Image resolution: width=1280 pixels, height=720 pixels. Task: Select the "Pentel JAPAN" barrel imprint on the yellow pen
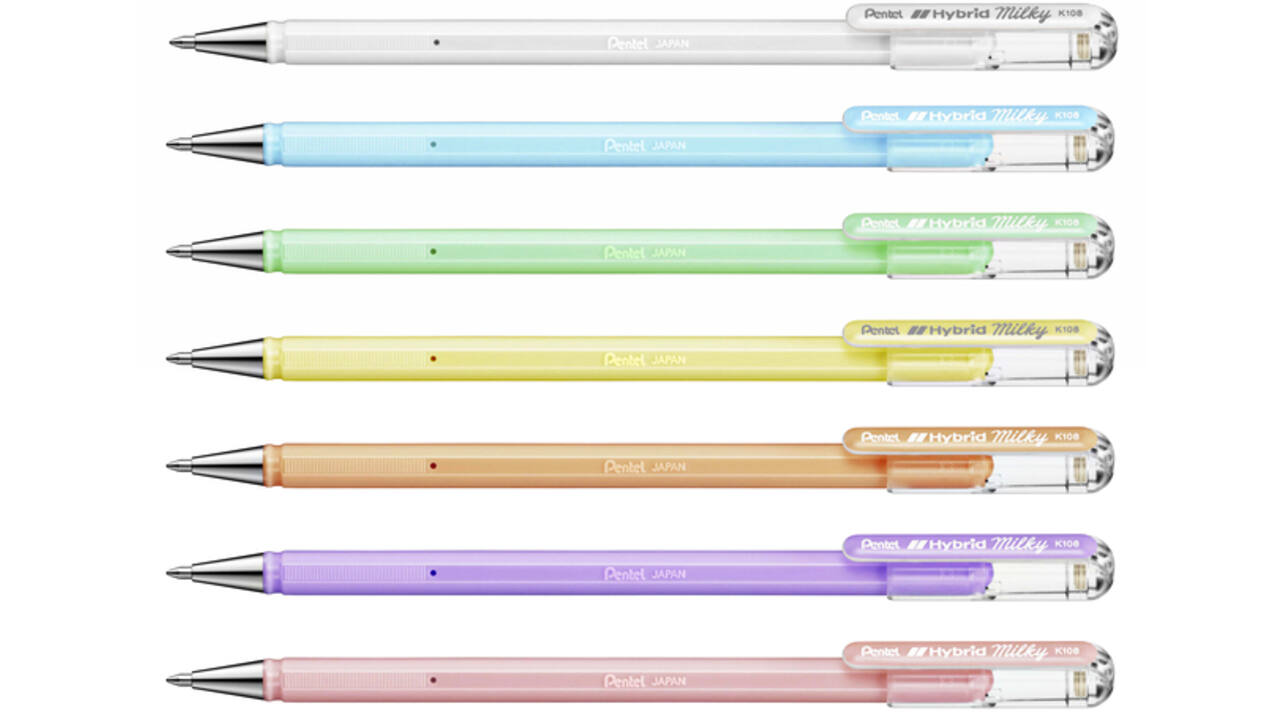click(x=645, y=360)
